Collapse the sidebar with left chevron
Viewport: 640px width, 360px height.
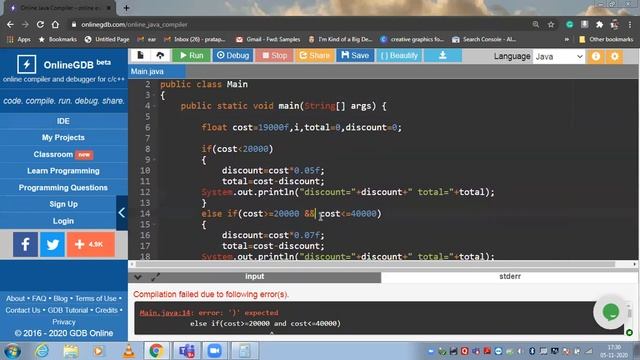[x=122, y=213]
